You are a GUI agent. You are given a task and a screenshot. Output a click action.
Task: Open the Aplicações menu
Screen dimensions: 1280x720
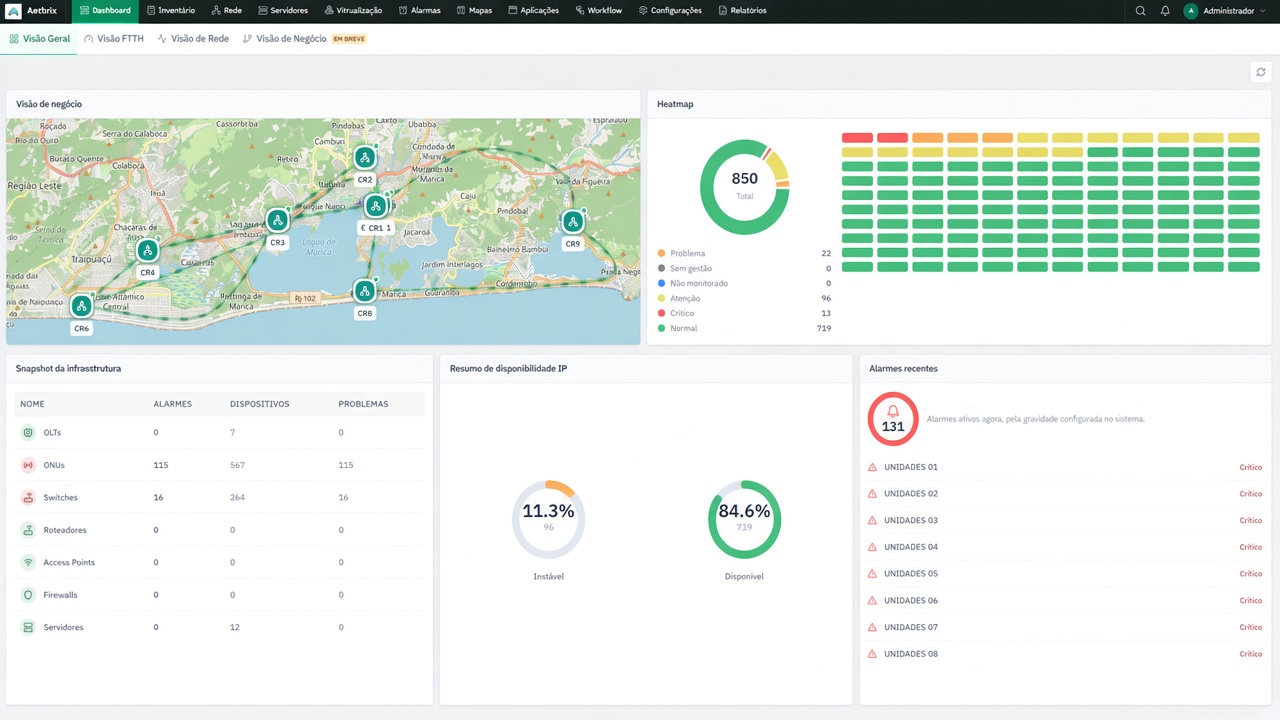534,11
